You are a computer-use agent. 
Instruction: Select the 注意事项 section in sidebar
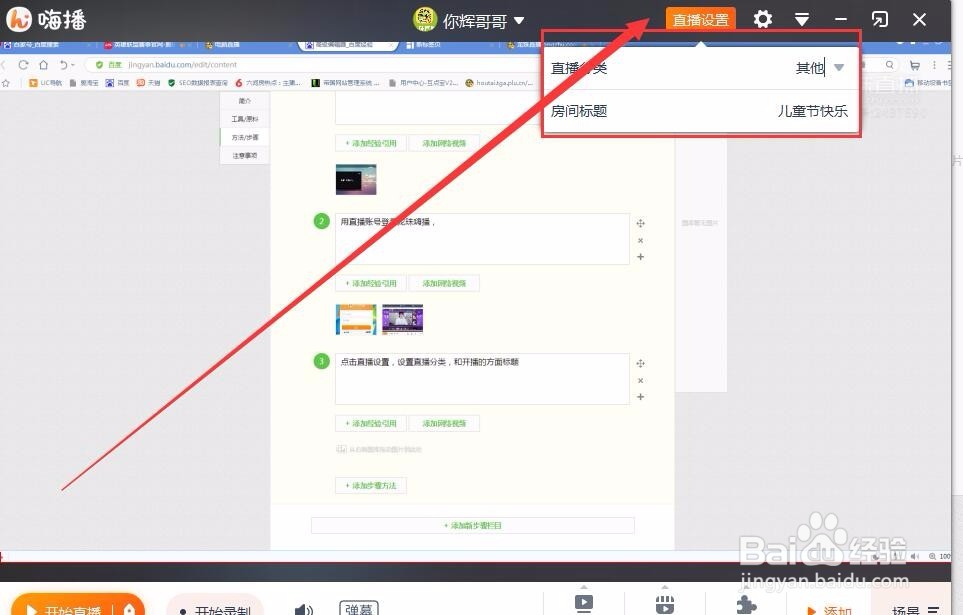coord(244,155)
